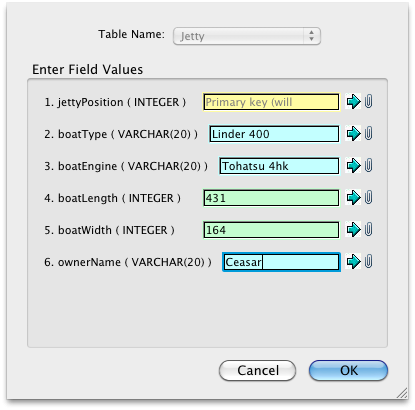Focus the yellow jettyPosition primary key field
The height and width of the screenshot is (410, 415).
(271, 102)
